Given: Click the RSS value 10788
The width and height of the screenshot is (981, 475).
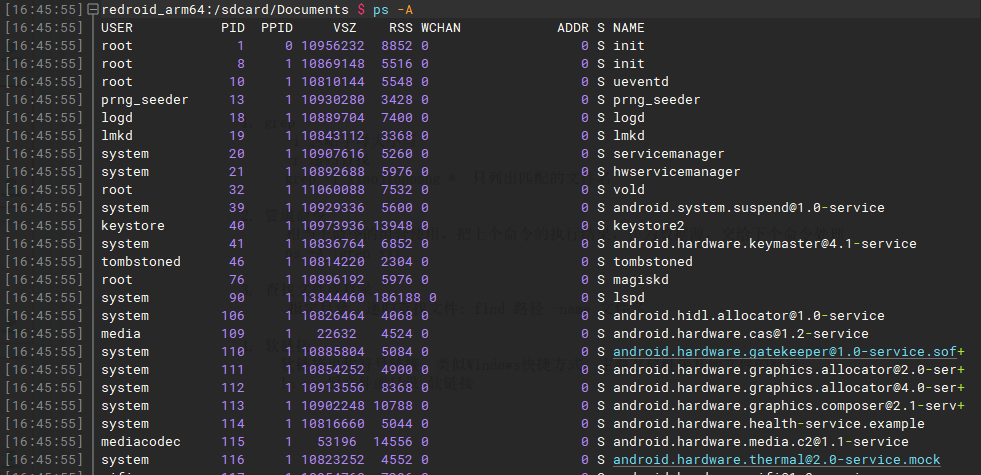Looking at the screenshot, I should coord(393,406).
